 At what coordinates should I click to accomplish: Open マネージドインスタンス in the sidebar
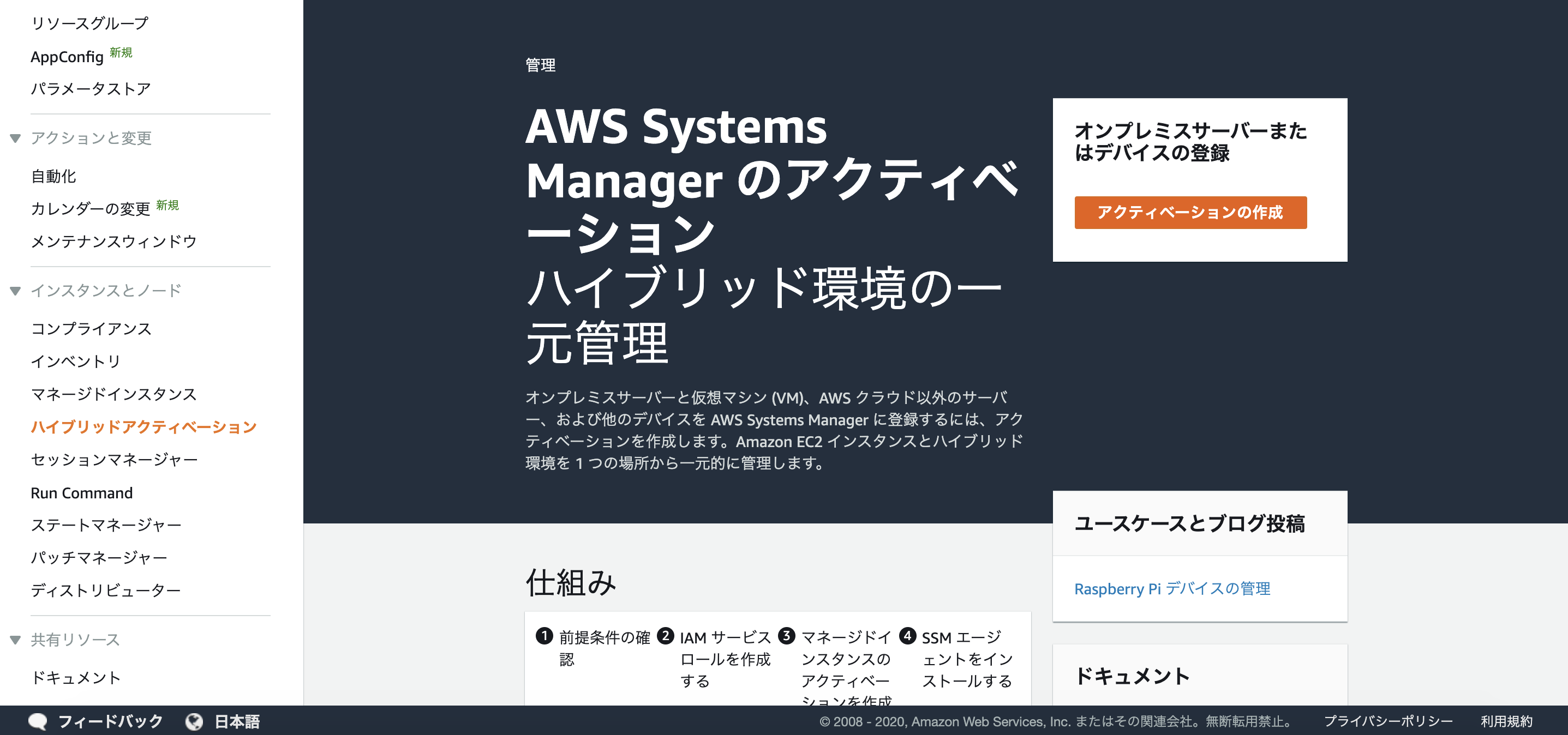113,394
